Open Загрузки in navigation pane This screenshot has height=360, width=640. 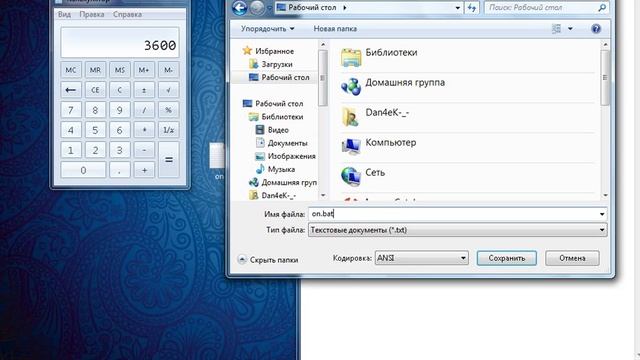point(271,64)
